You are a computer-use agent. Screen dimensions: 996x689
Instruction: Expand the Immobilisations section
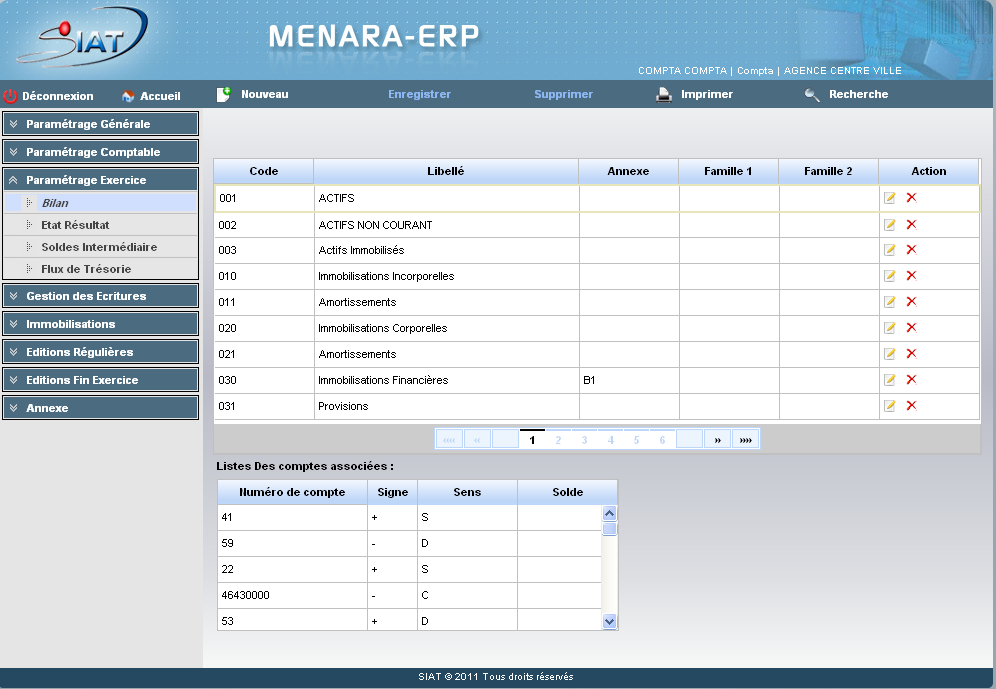pos(100,324)
